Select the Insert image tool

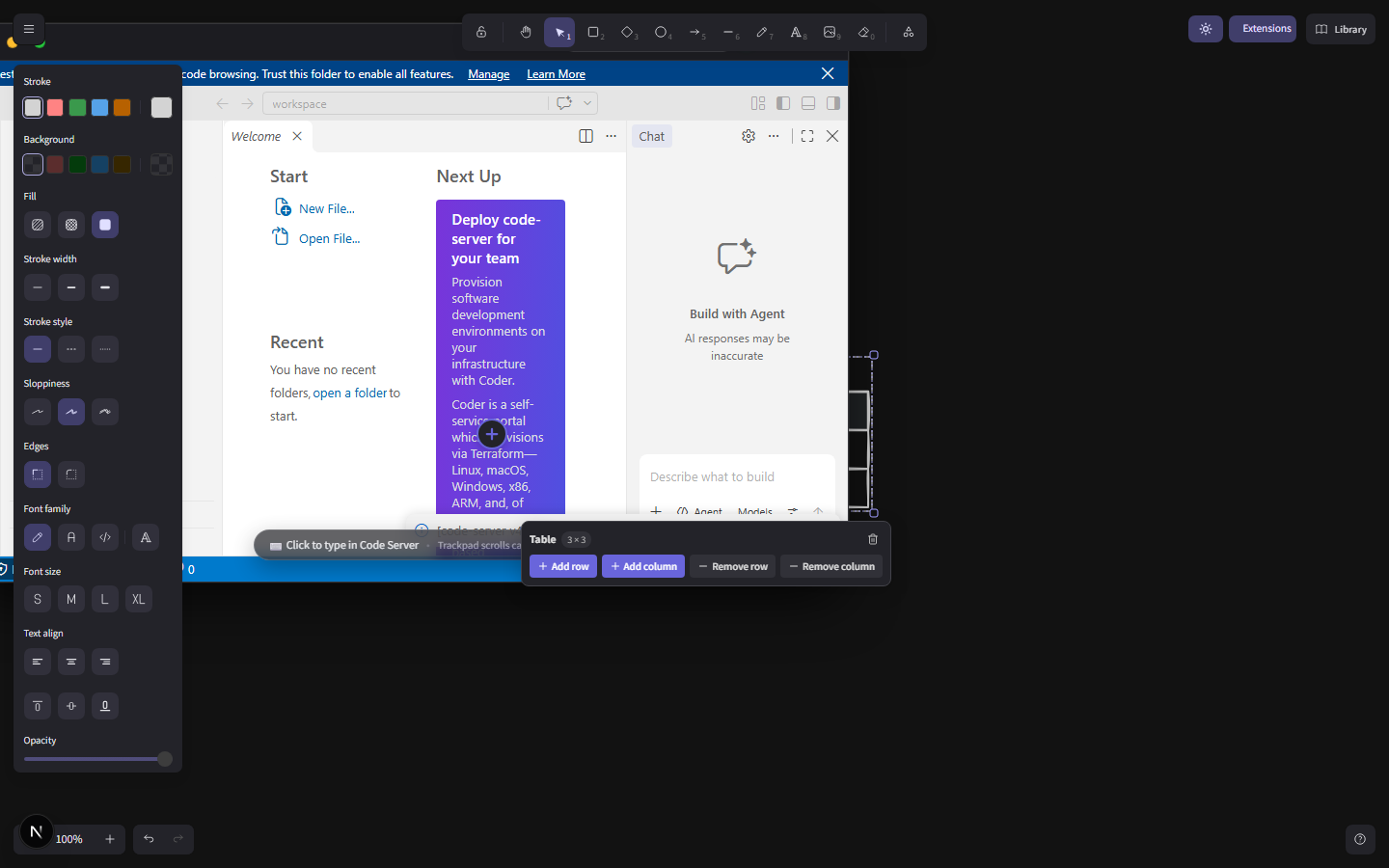coord(831,32)
